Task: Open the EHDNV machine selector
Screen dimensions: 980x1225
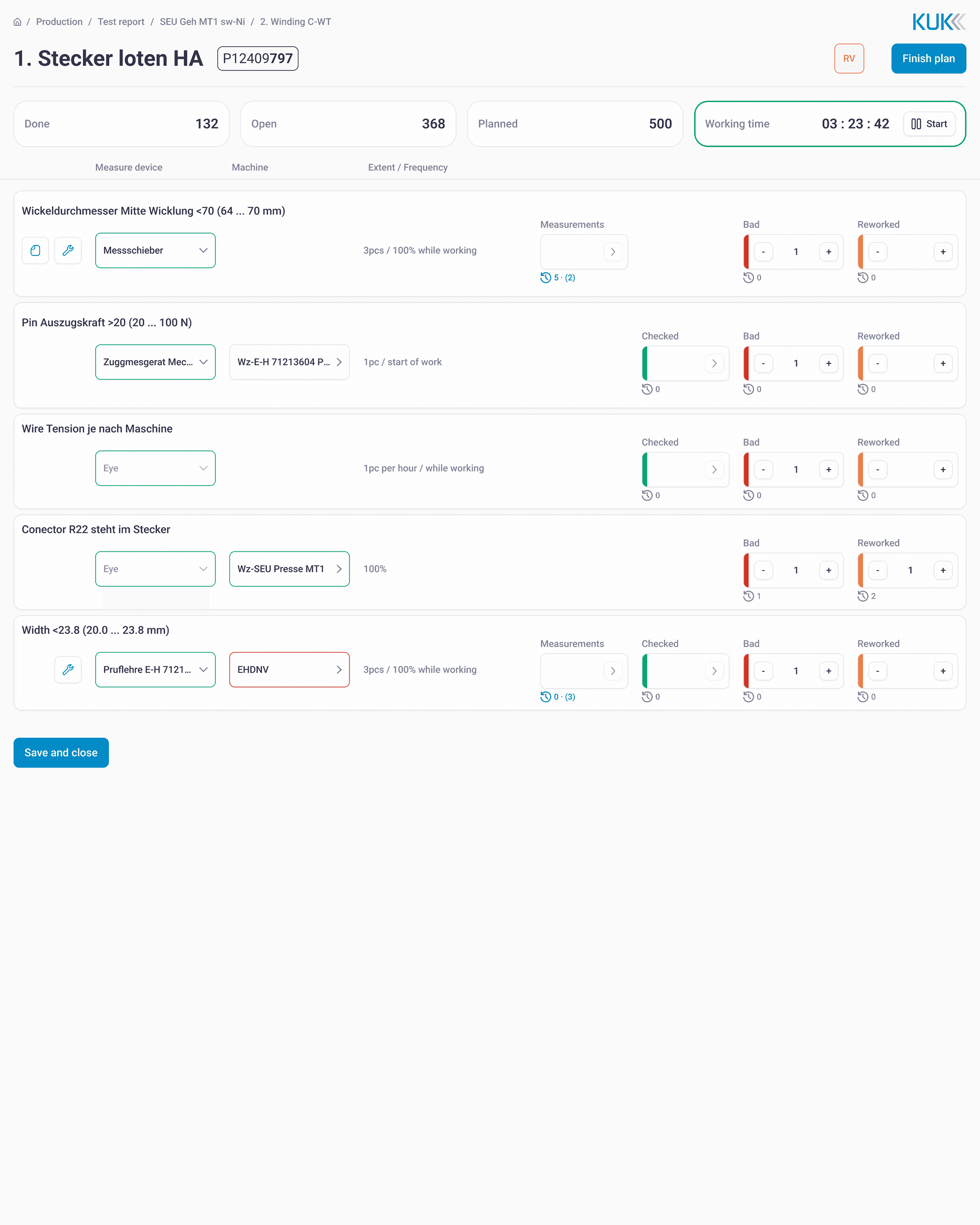Action: (289, 670)
